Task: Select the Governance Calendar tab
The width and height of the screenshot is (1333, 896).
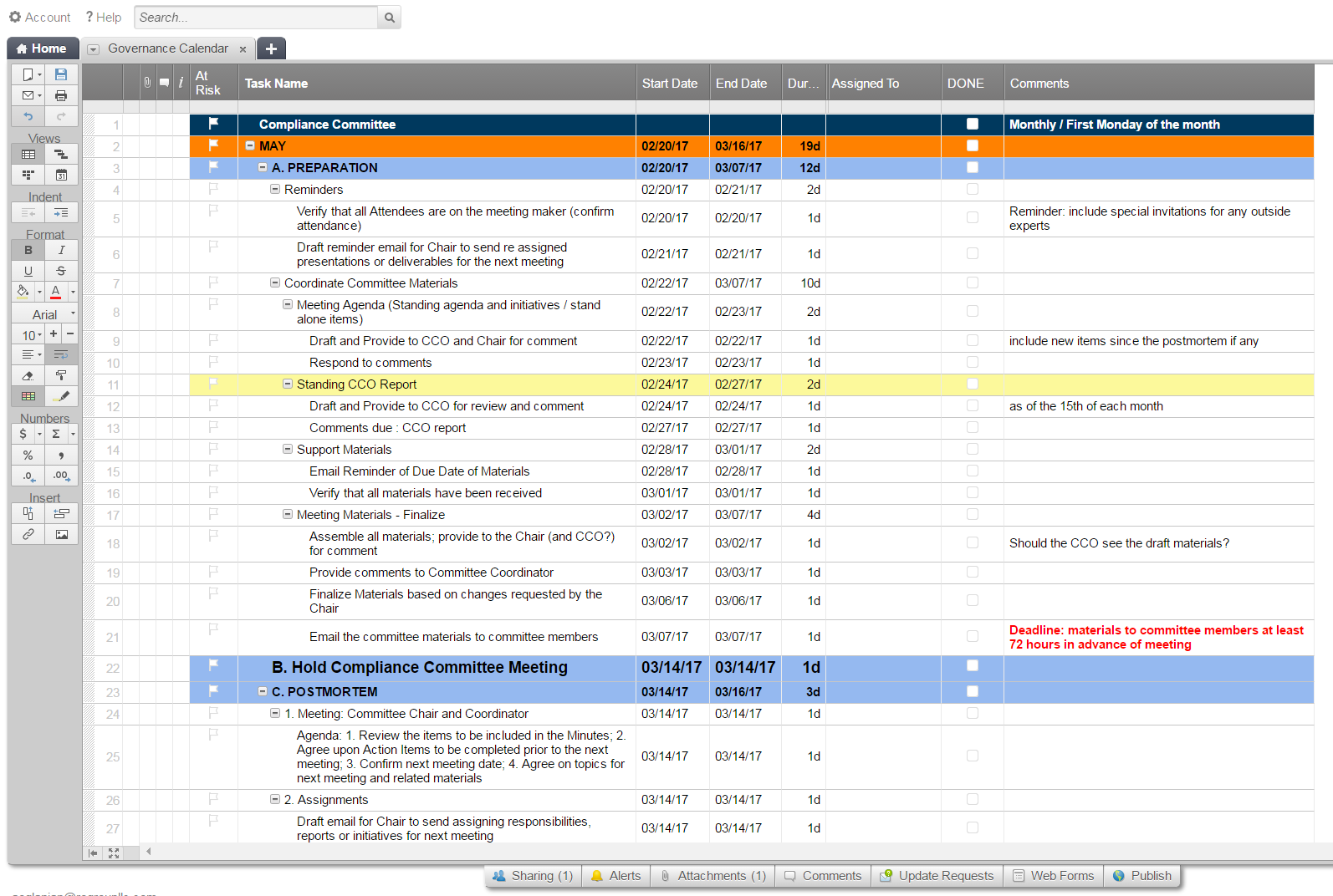Action: point(167,48)
